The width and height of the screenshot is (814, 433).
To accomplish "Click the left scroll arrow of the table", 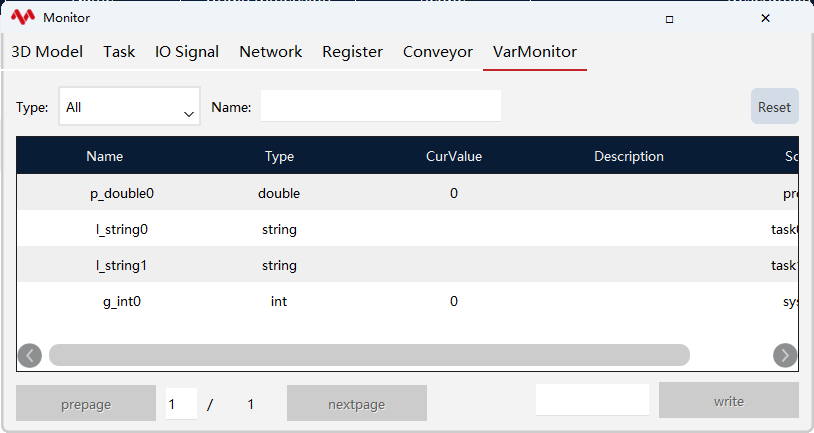I will (x=30, y=356).
